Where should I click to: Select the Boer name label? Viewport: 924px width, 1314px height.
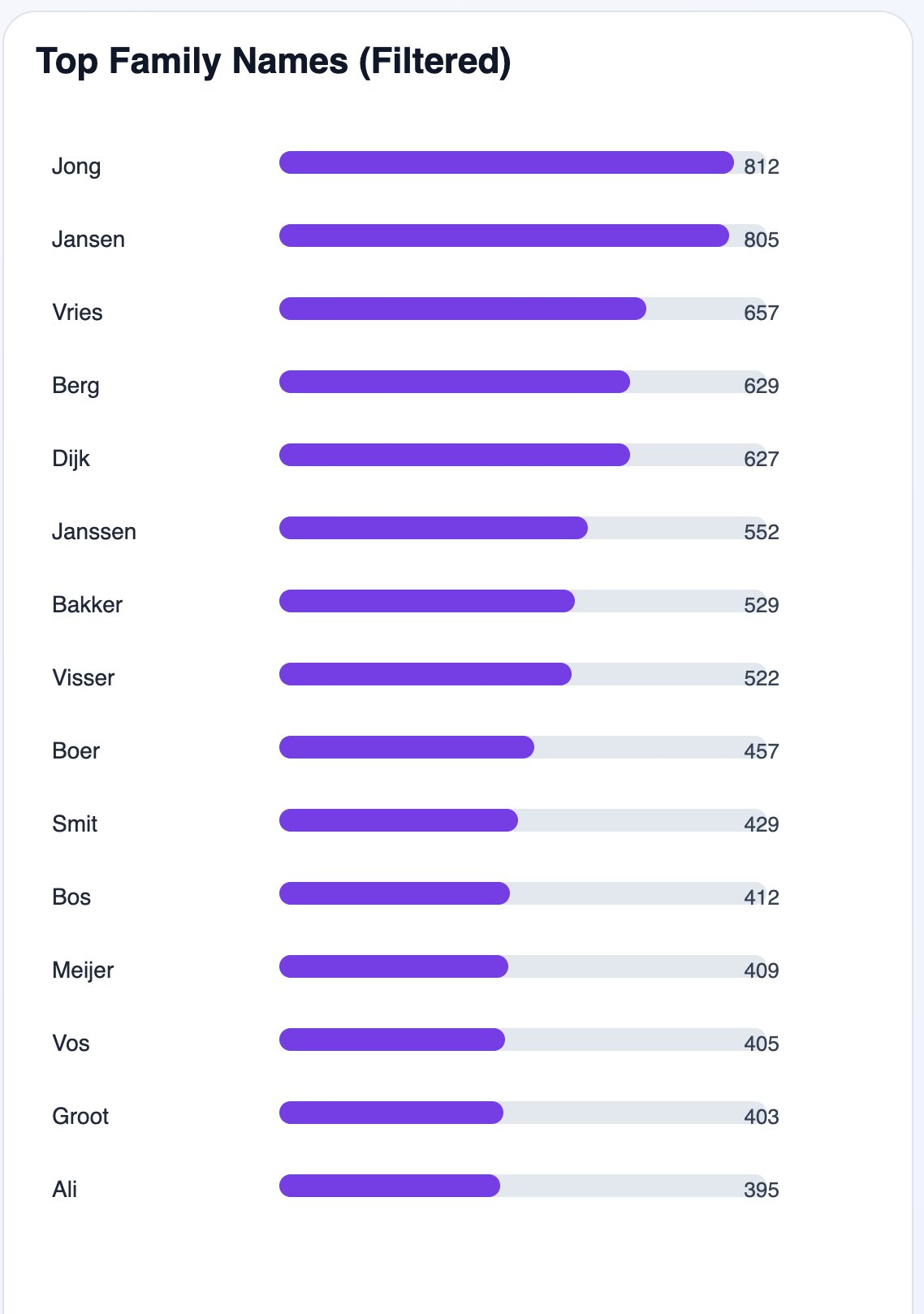tap(76, 751)
